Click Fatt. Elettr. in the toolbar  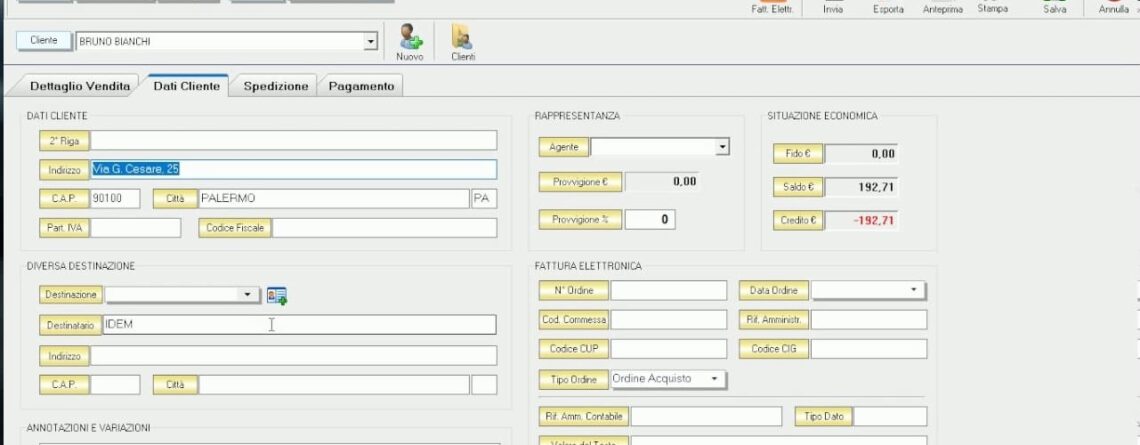[x=771, y=7]
